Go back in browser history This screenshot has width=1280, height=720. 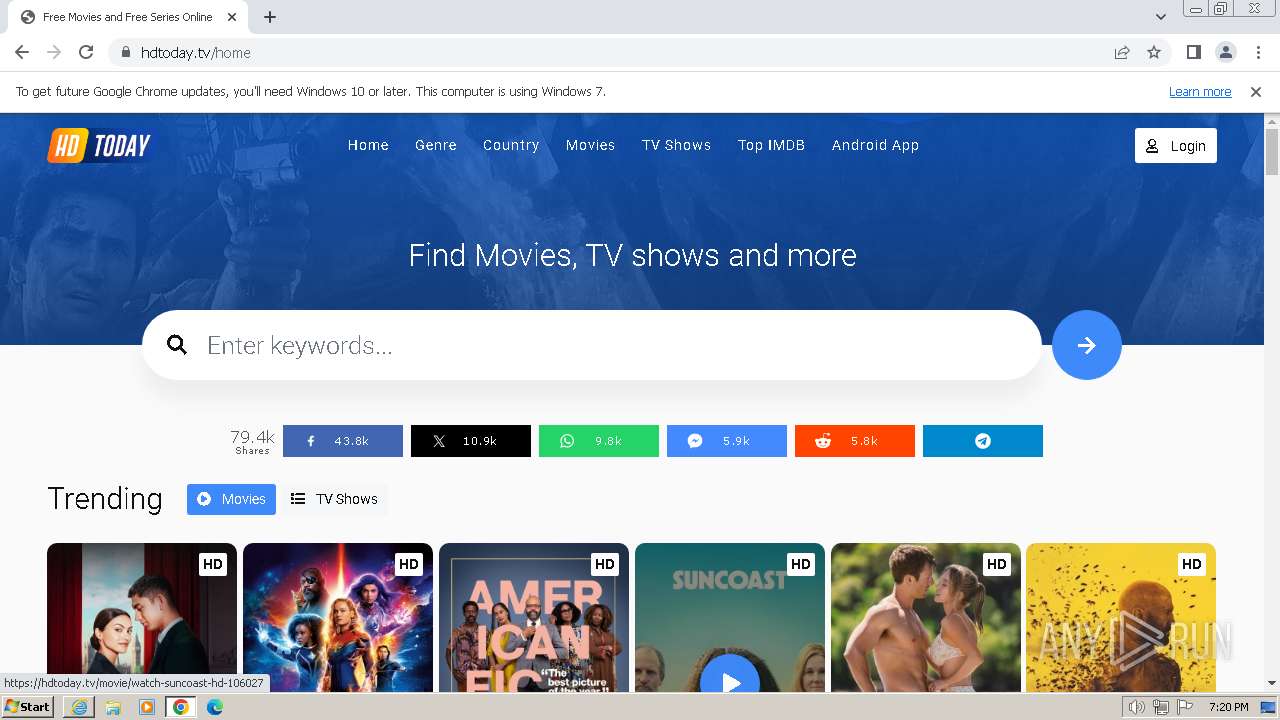[x=22, y=52]
